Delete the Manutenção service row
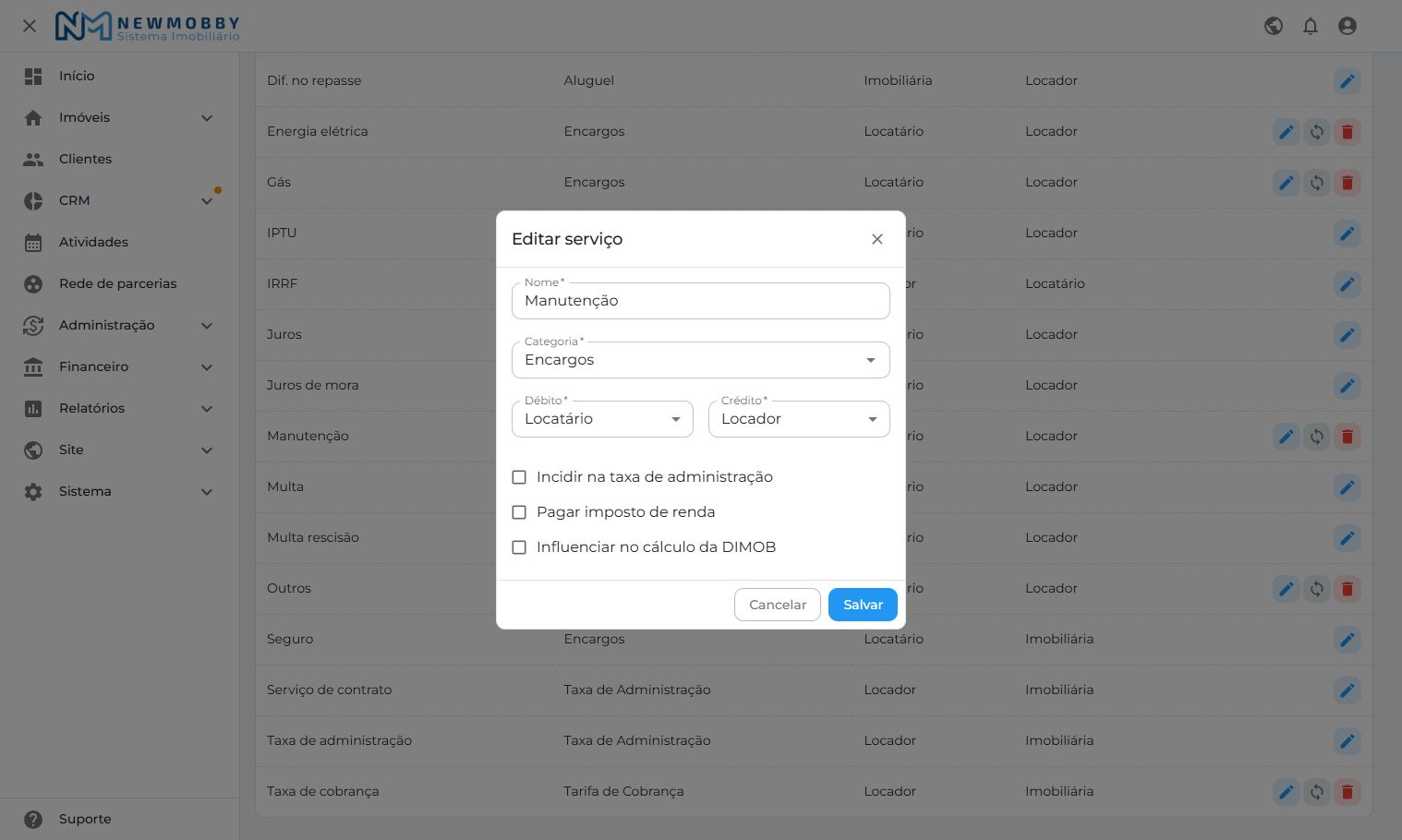Viewport: 1402px width, 840px height. click(1348, 437)
